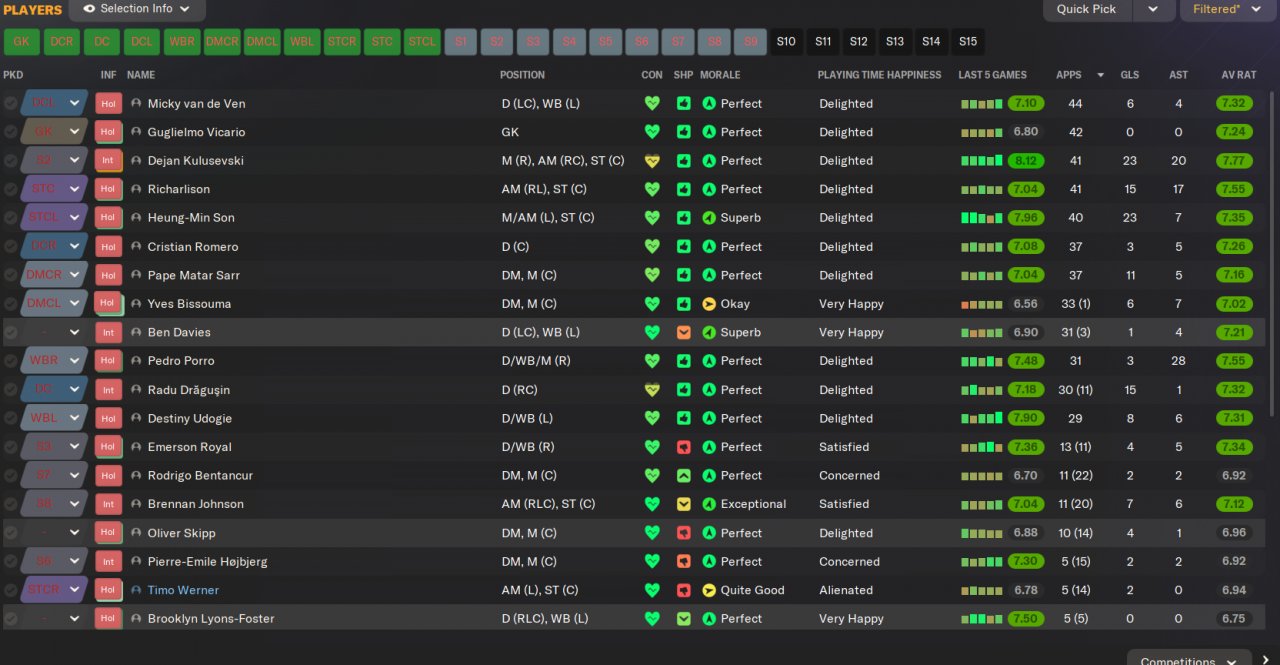Sort by the POSITION column header

522,75
